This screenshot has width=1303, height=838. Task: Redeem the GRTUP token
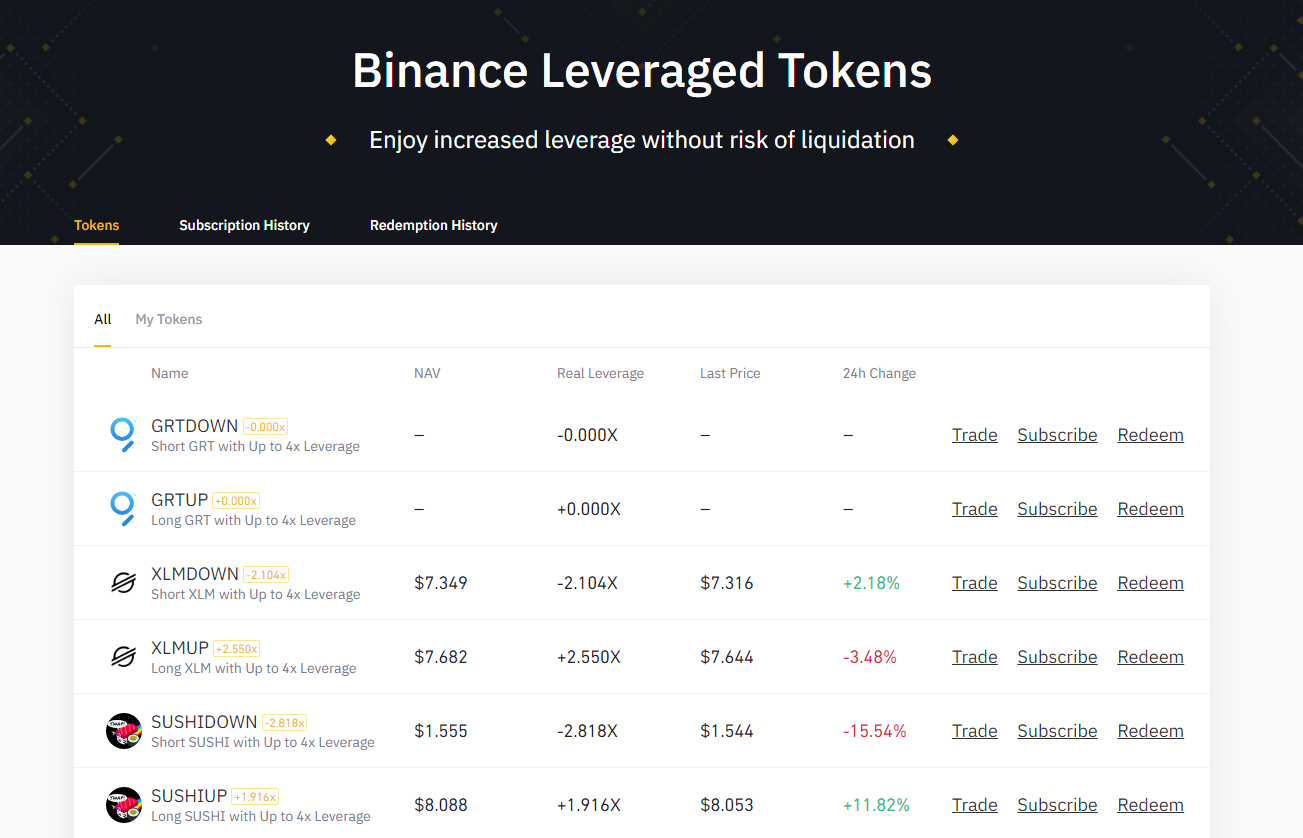(x=1150, y=509)
